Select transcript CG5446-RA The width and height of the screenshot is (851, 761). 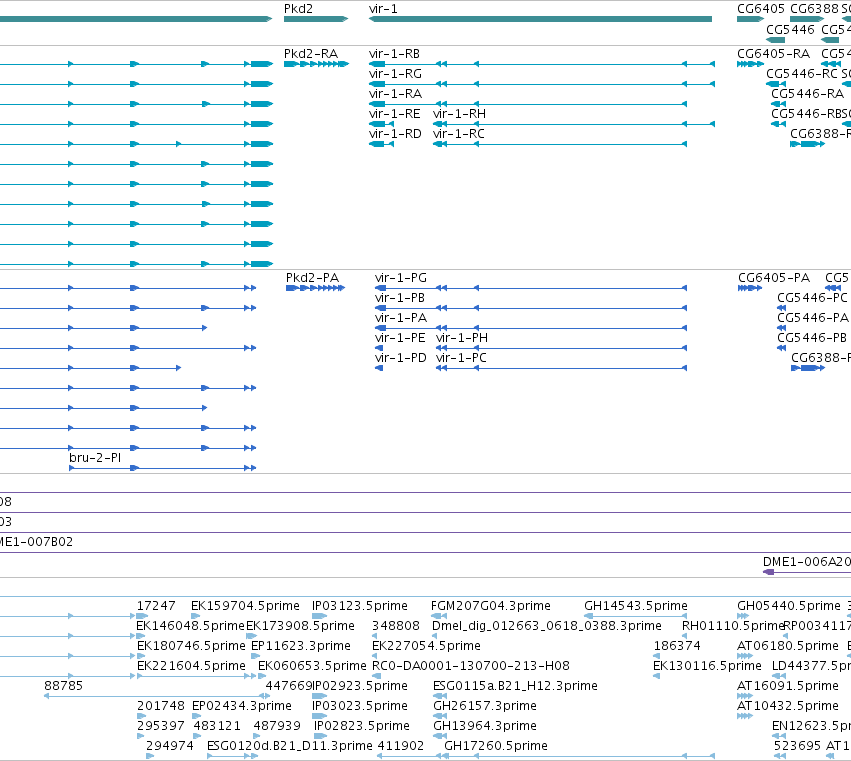click(808, 94)
